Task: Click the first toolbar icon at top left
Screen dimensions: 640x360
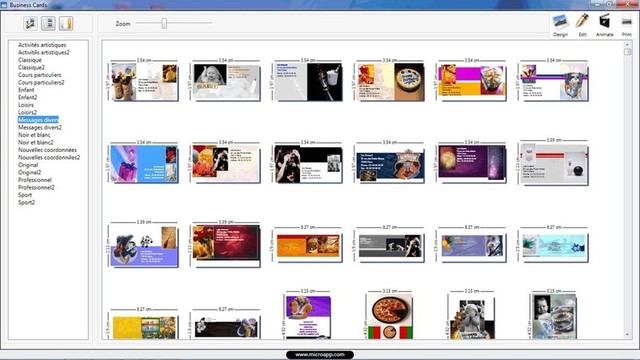Action: 30,23
